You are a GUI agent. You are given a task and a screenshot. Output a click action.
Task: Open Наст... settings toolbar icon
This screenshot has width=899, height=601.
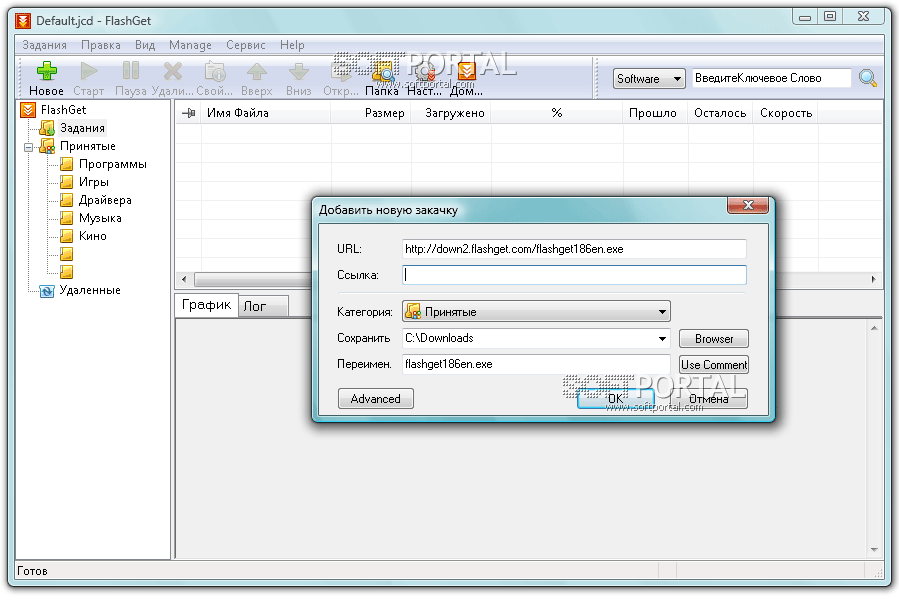[424, 72]
